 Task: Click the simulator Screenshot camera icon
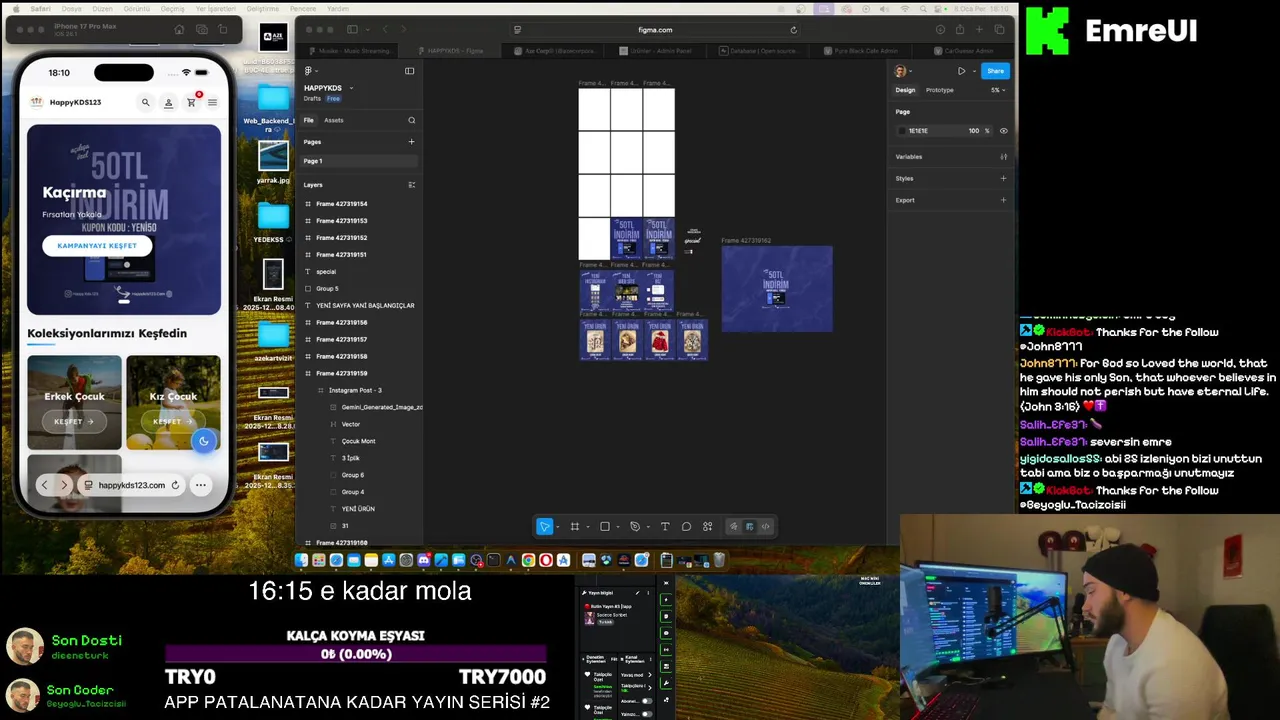[202, 30]
